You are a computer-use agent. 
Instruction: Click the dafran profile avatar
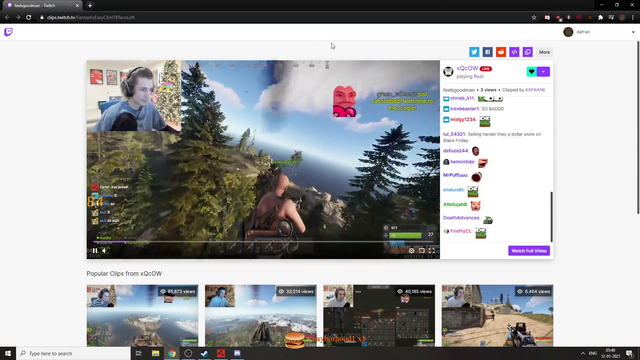click(568, 32)
